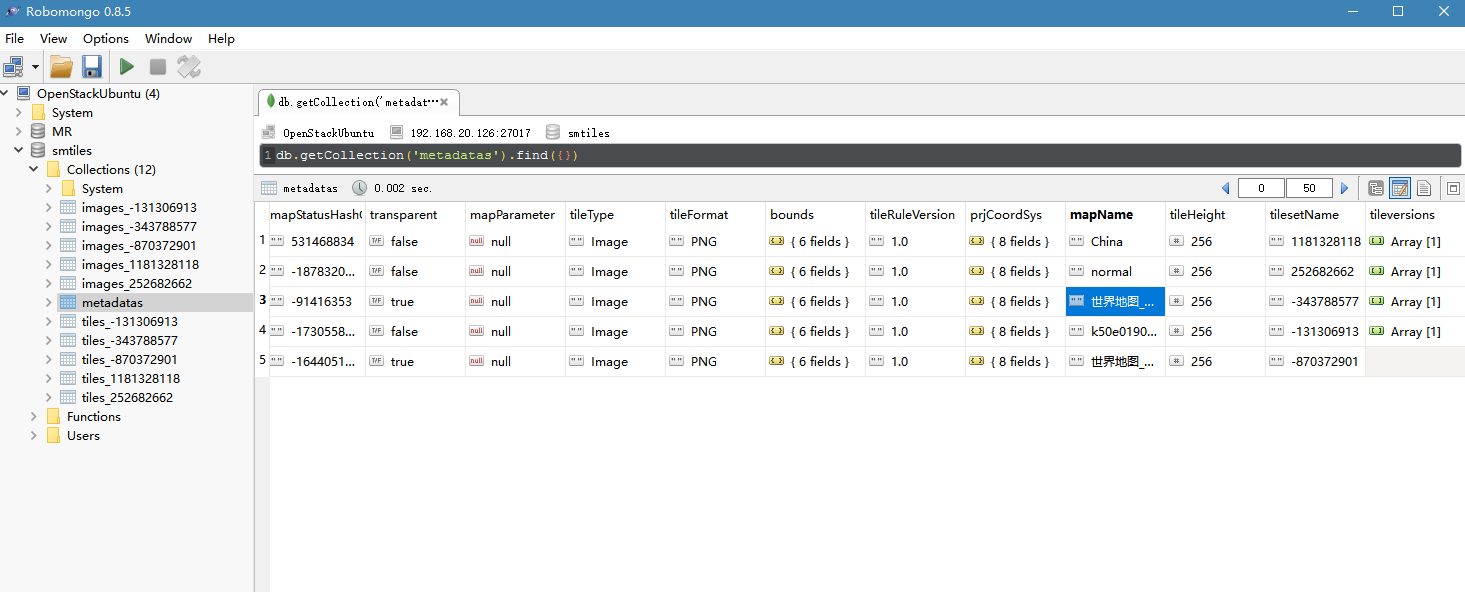Collapse the smtiles database node
This screenshot has width=1465, height=592.
click(x=19, y=151)
